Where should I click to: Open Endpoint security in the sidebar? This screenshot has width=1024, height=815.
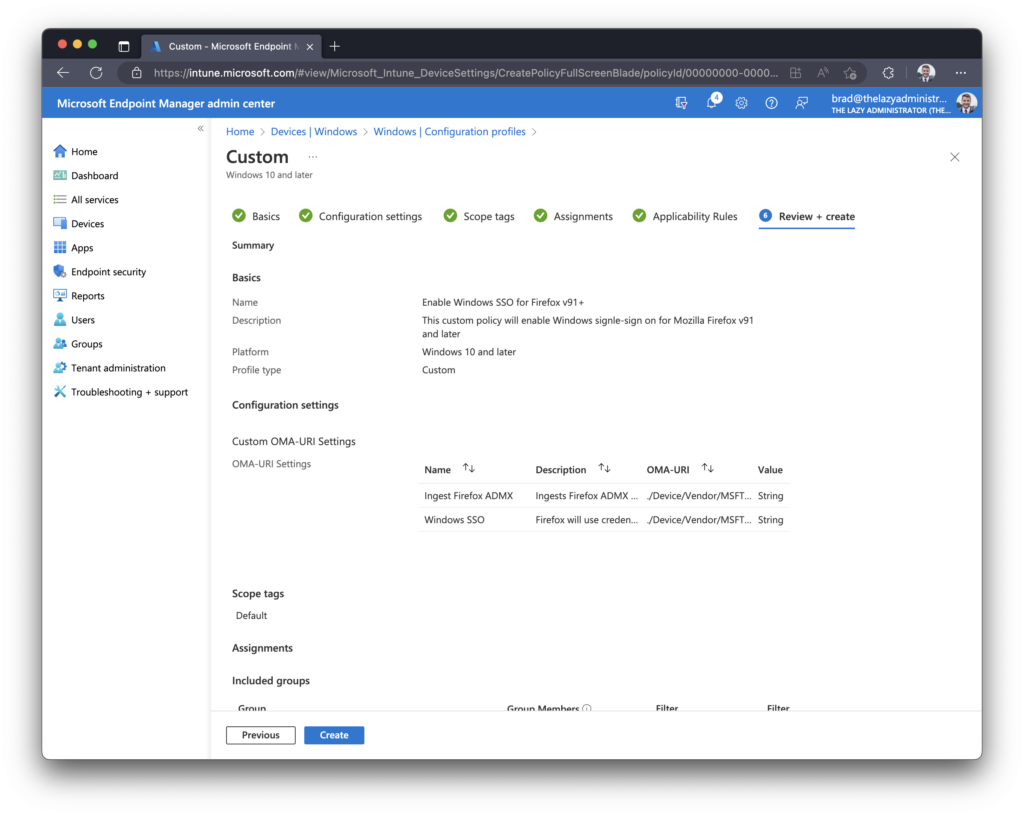pyautogui.click(x=99, y=272)
